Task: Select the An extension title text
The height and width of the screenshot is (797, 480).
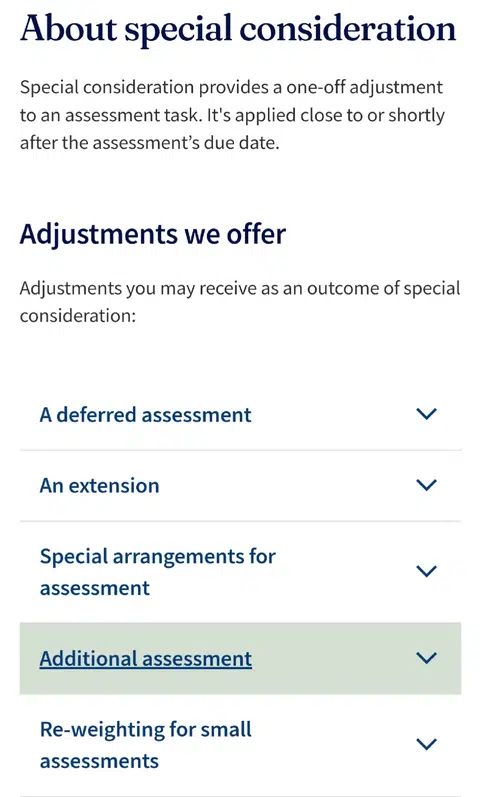Action: pos(100,486)
